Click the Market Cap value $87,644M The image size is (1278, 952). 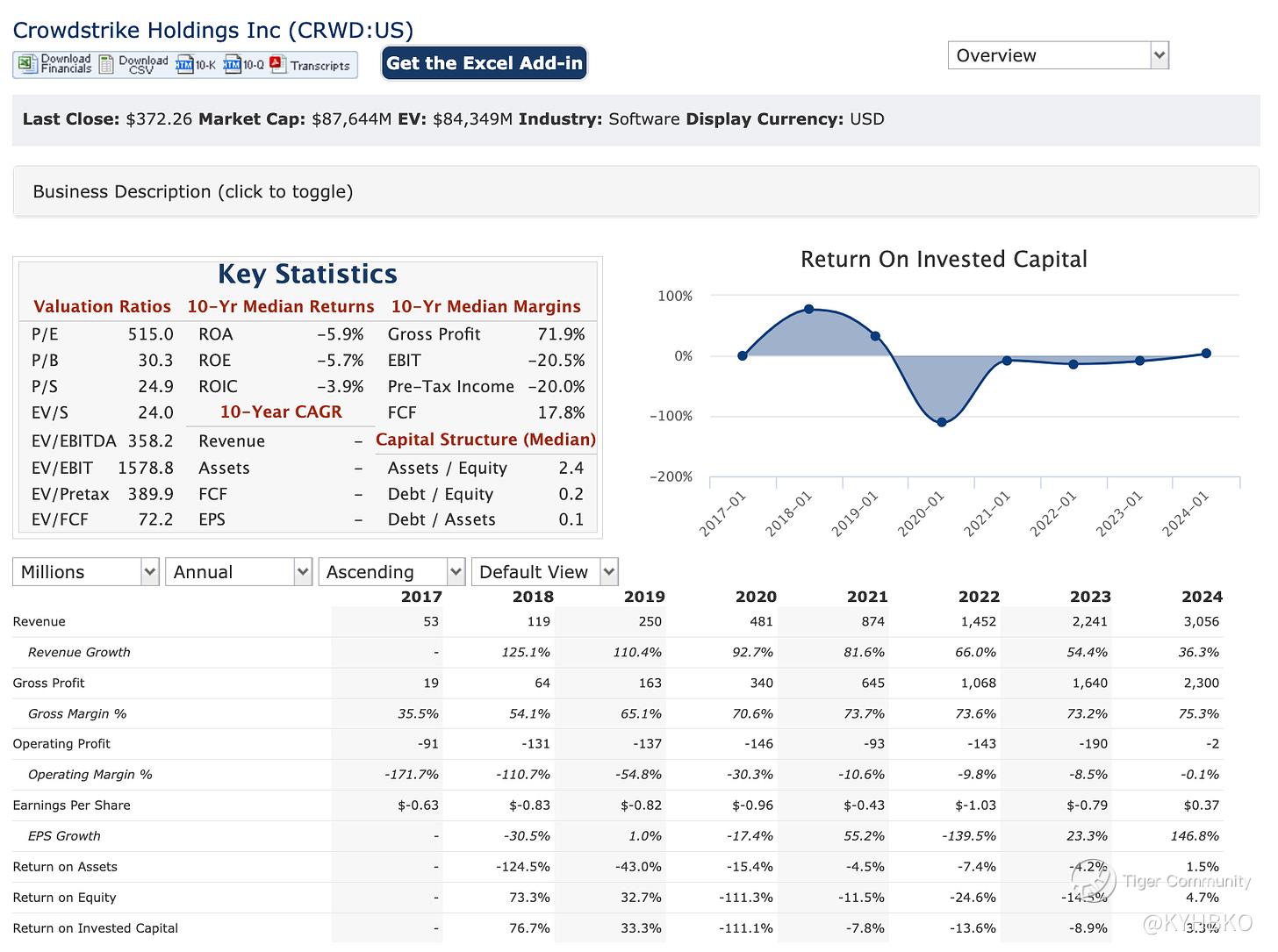[x=352, y=119]
